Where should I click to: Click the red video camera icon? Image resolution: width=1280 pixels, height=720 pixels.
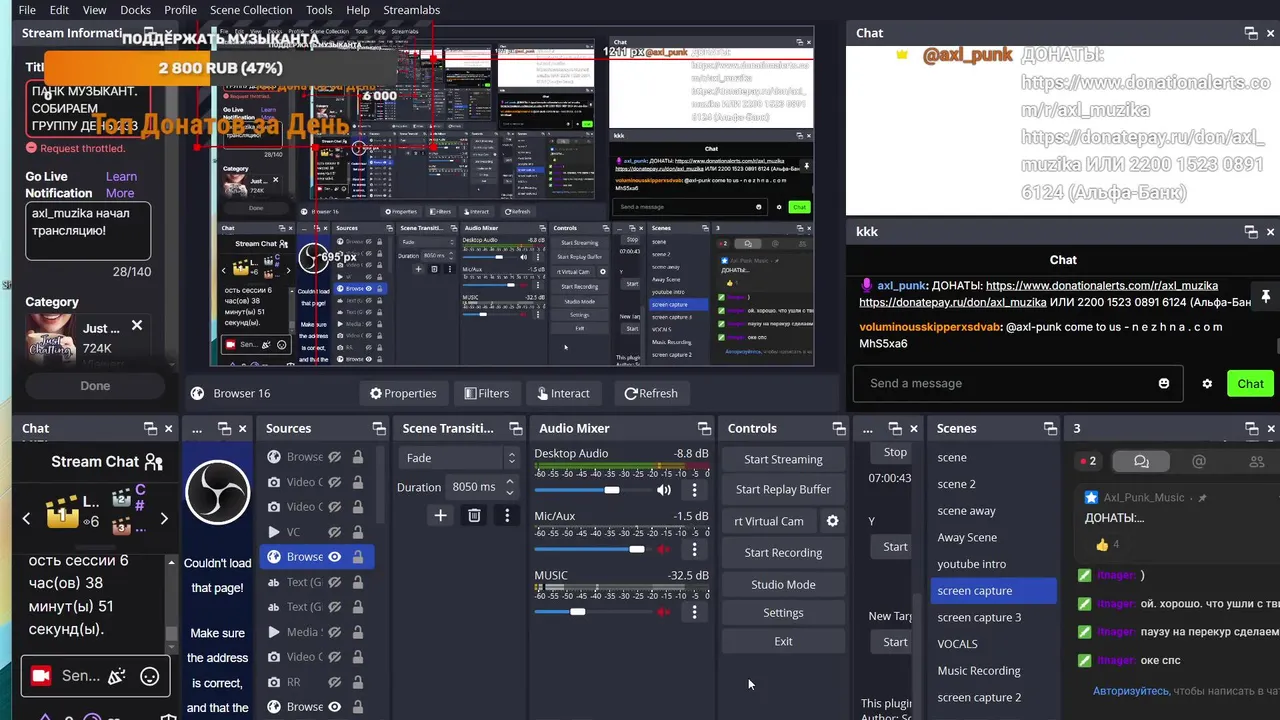click(41, 676)
